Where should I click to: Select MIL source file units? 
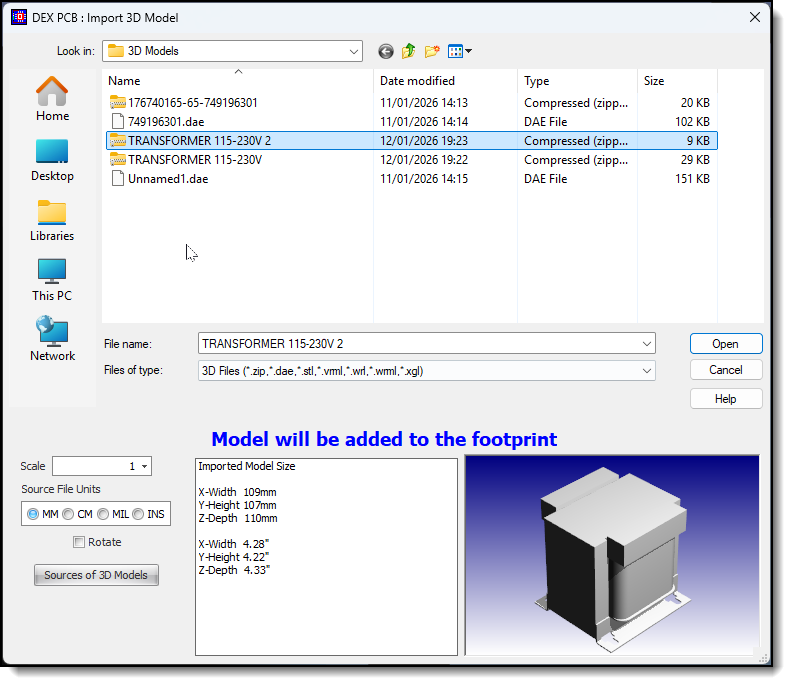pos(103,514)
